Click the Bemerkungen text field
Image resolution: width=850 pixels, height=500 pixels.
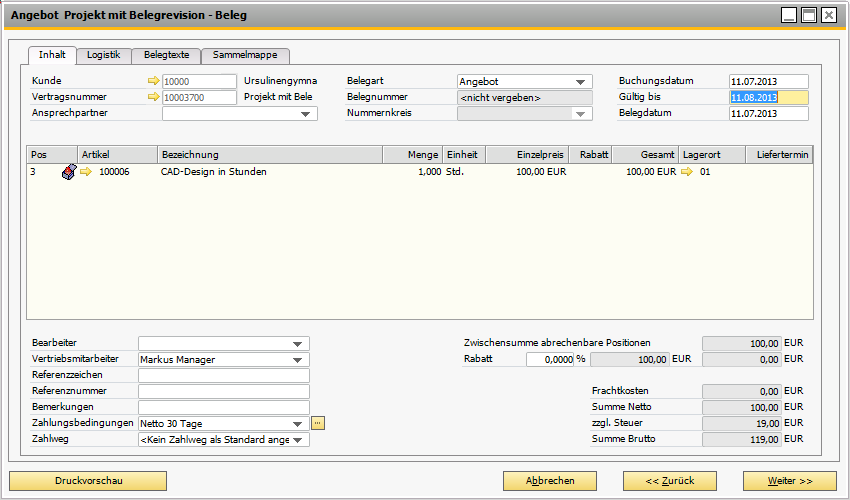(x=223, y=407)
